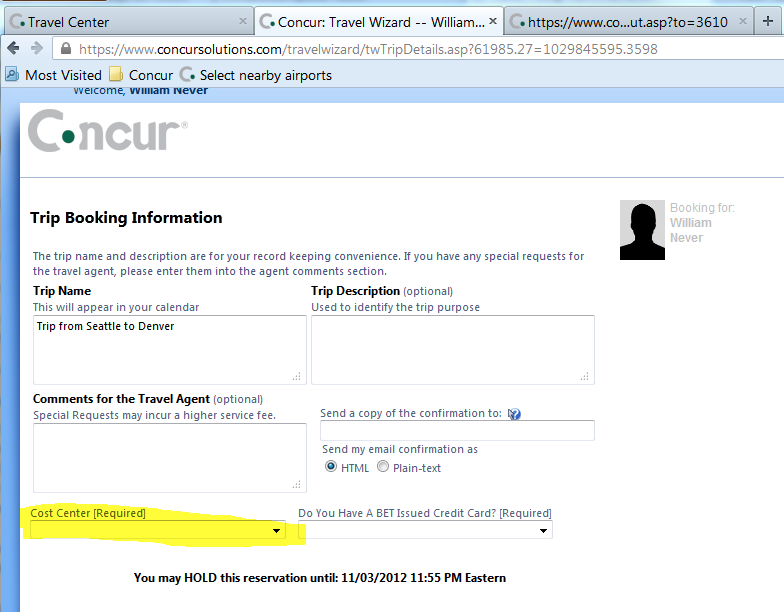Click the browser back arrow

[x=14, y=48]
